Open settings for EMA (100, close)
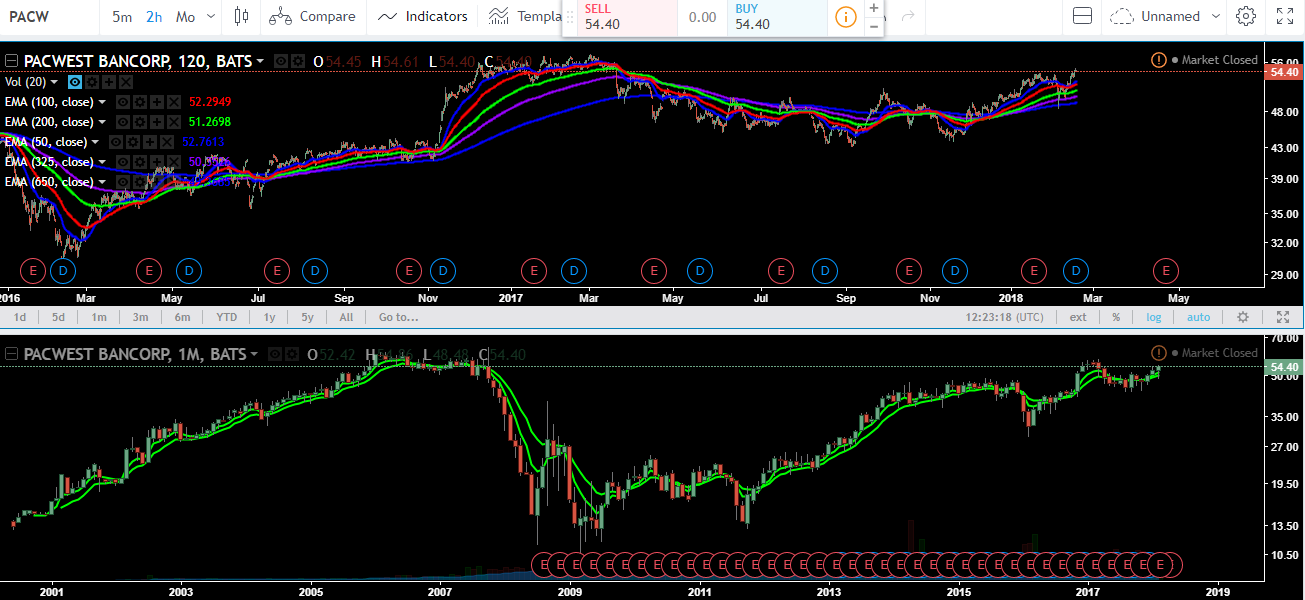 click(140, 102)
